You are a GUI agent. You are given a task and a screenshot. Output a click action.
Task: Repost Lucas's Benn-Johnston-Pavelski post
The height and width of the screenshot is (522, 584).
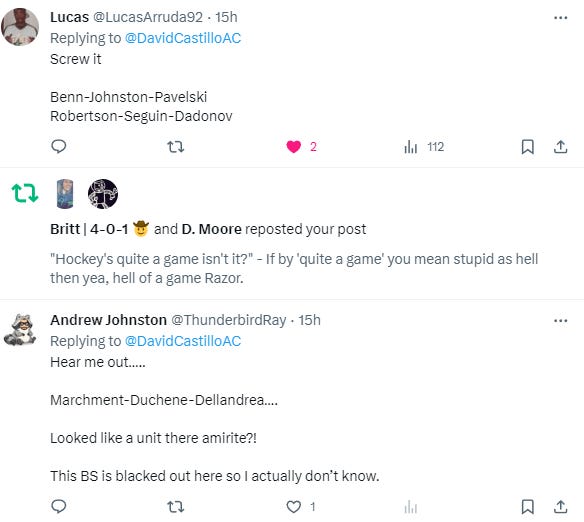pos(175,147)
